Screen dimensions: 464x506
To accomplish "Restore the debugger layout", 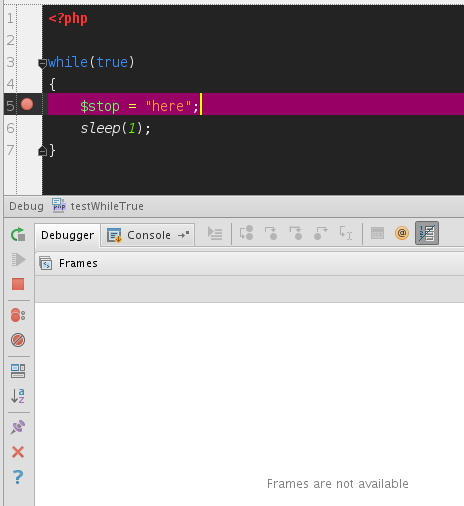I will point(18,371).
